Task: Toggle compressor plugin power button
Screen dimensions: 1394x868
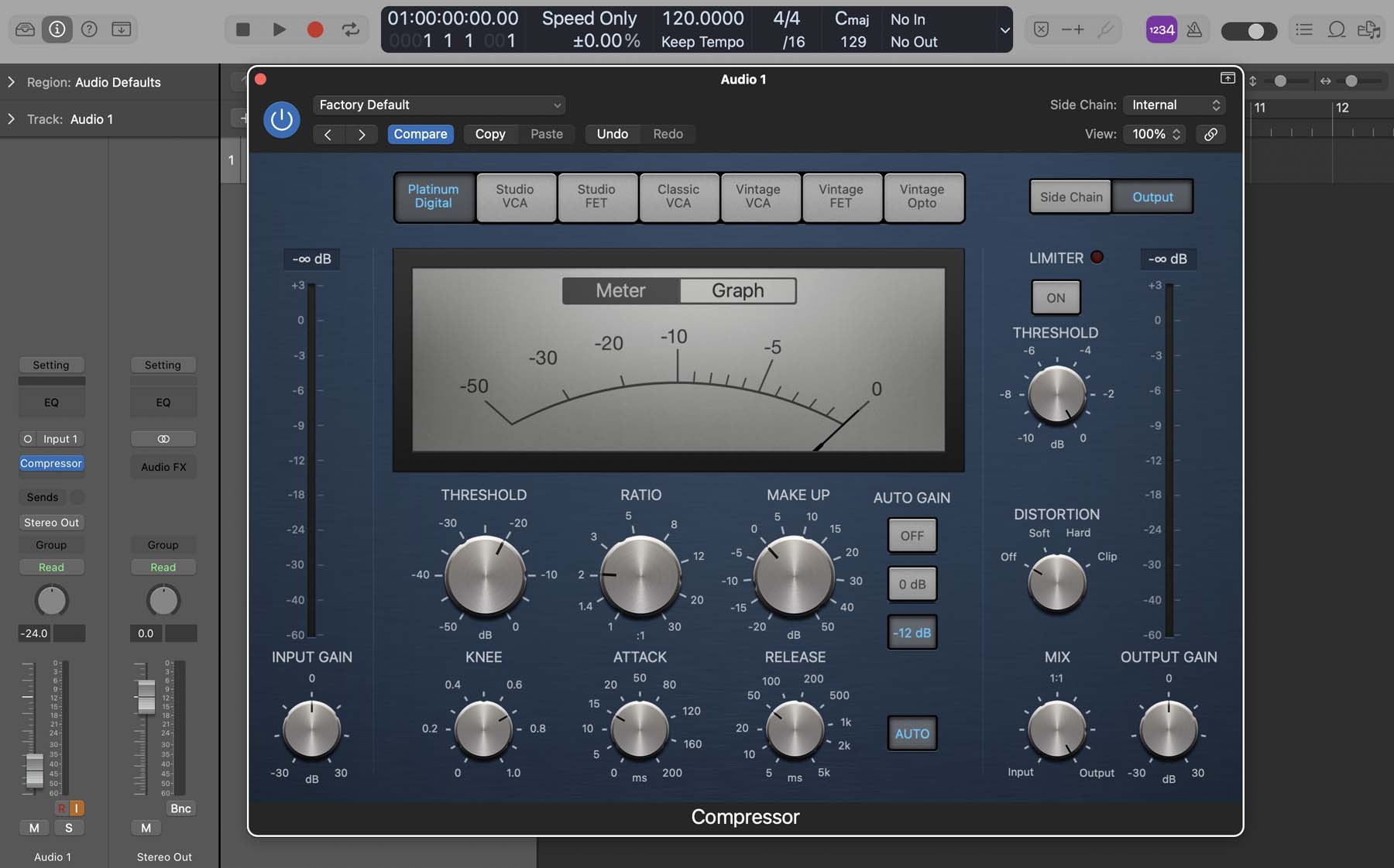Action: [x=282, y=120]
